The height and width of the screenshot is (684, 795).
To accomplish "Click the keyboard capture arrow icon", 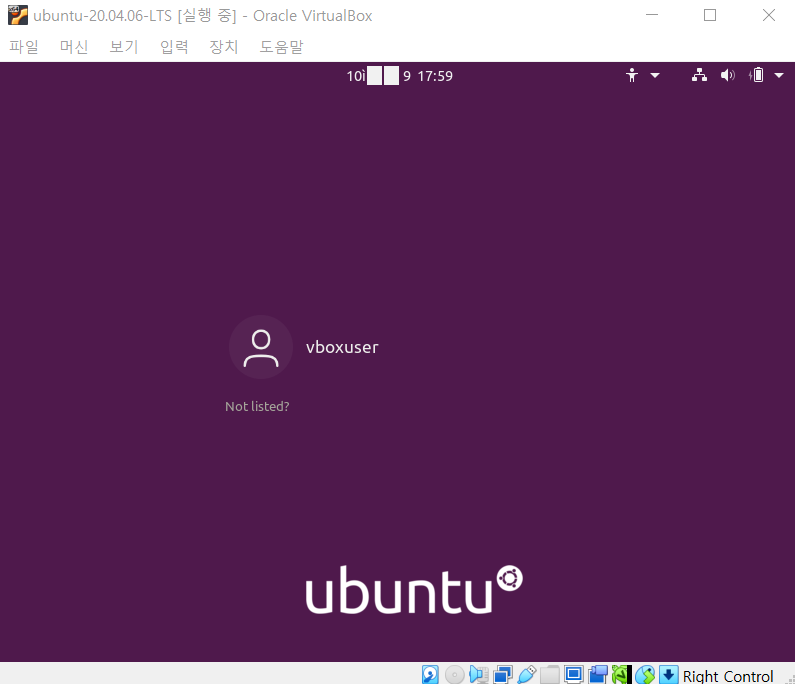I will click(x=669, y=675).
